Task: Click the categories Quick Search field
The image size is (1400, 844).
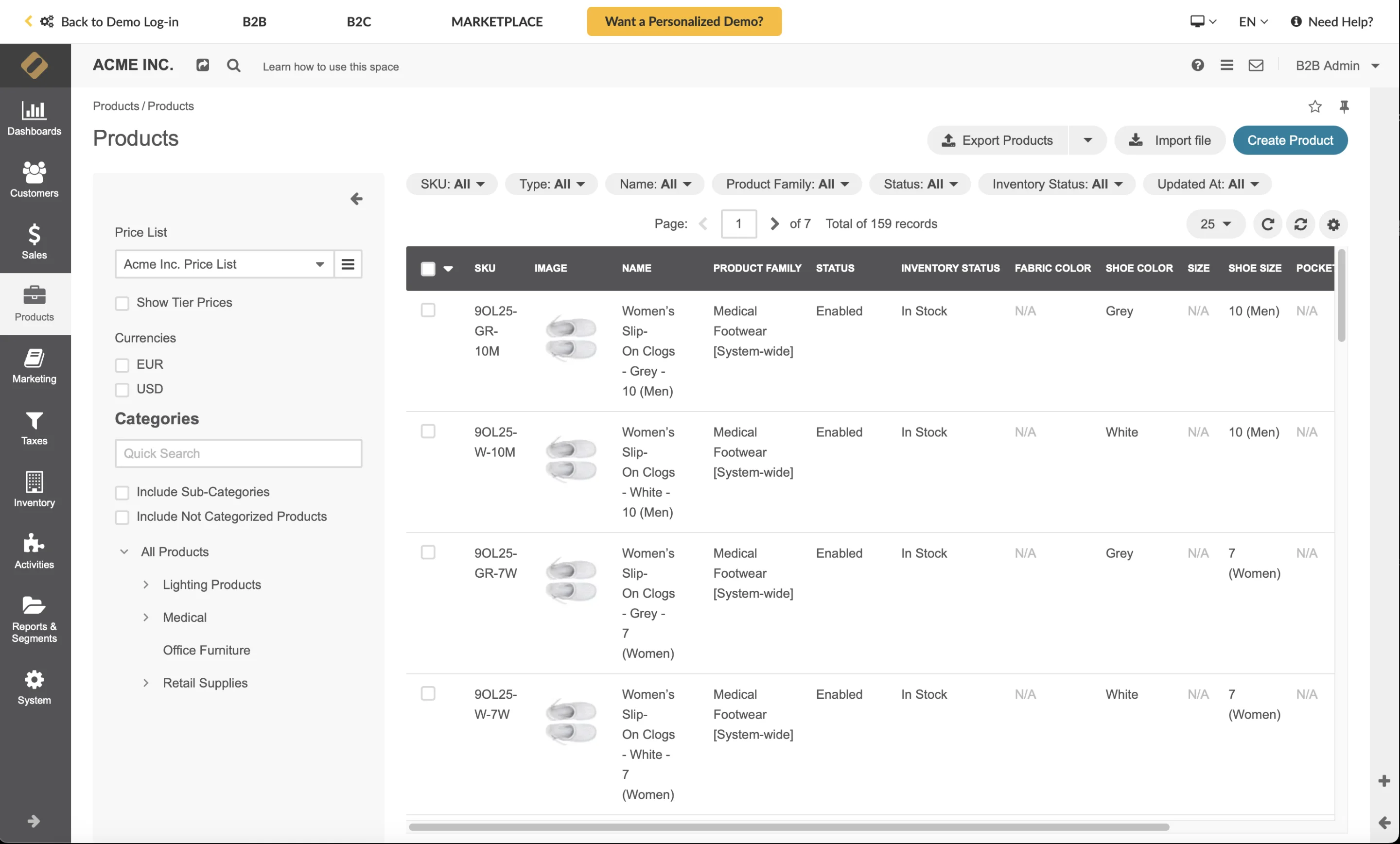Action: click(238, 453)
